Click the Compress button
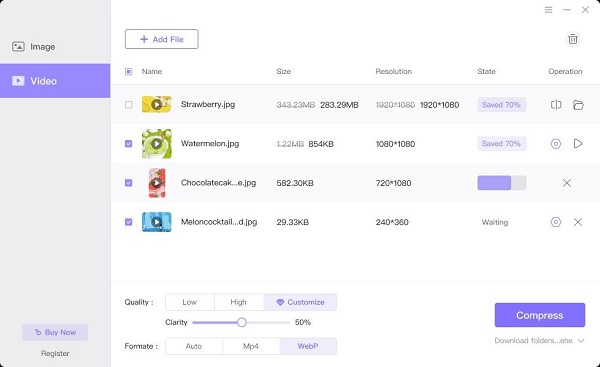Viewport: 600px width, 367px height. [540, 315]
